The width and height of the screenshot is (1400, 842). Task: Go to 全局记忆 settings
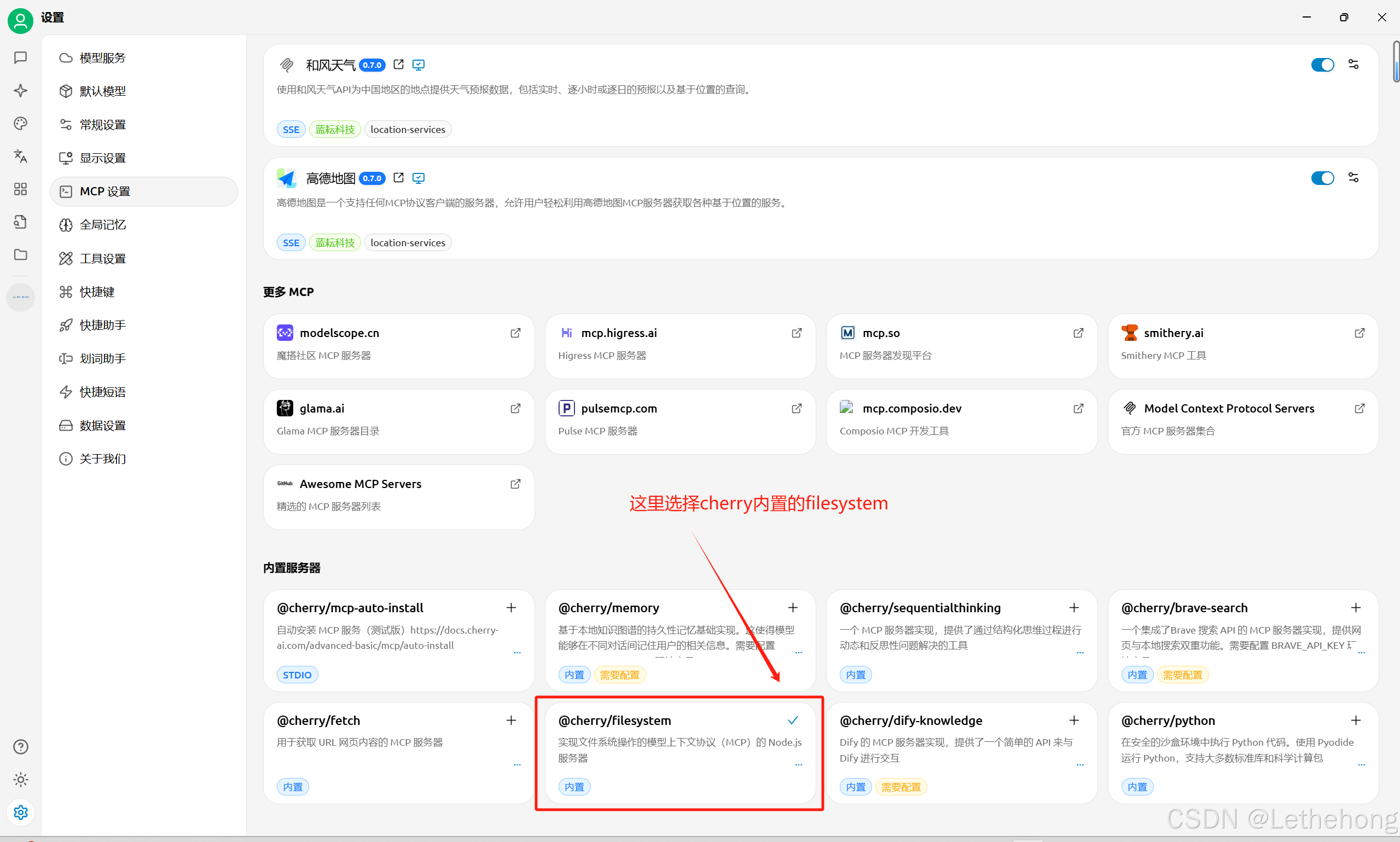143,225
